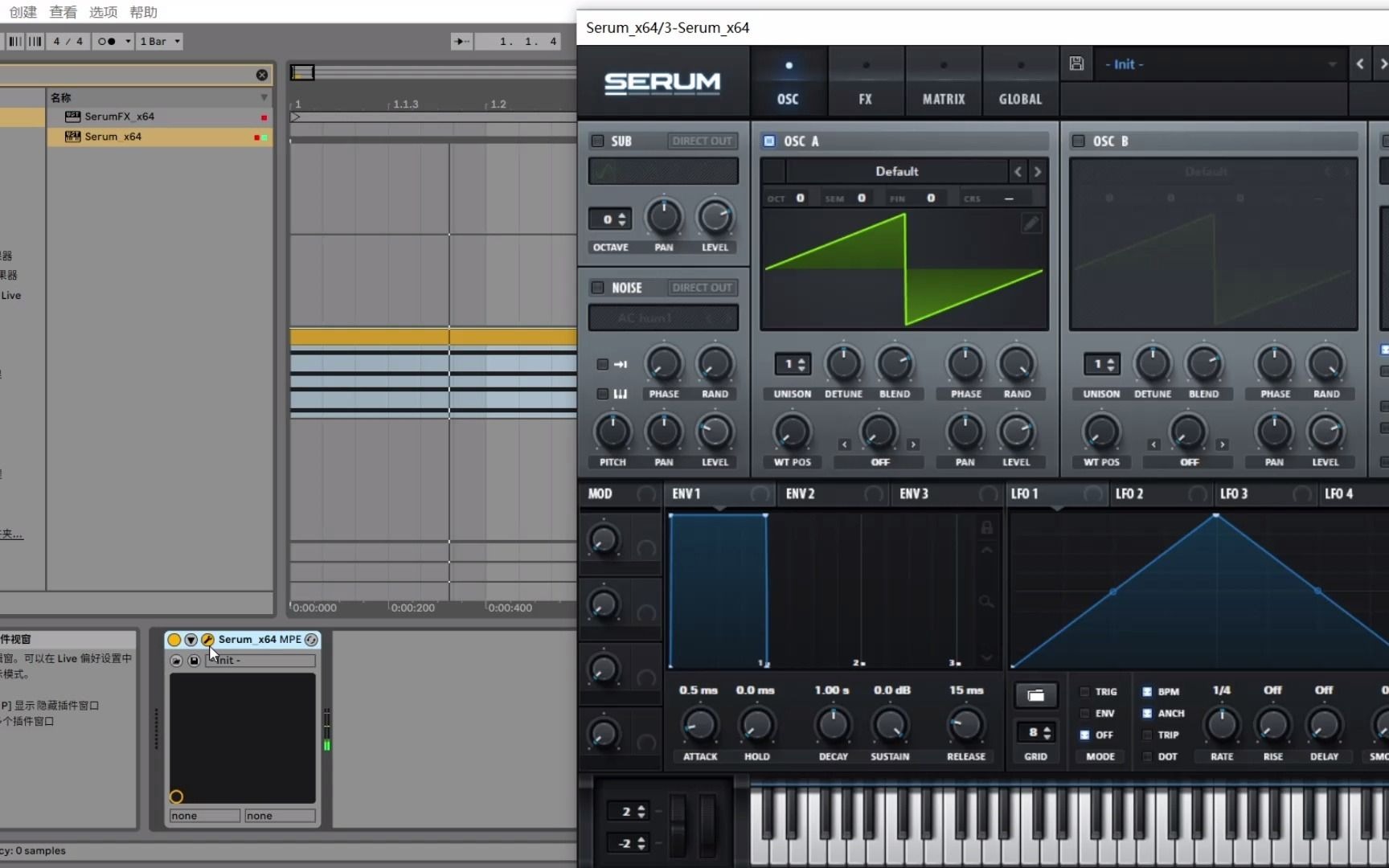The width and height of the screenshot is (1389, 868).
Task: Select next OSC A wavetable arrow
Action: point(1038,171)
